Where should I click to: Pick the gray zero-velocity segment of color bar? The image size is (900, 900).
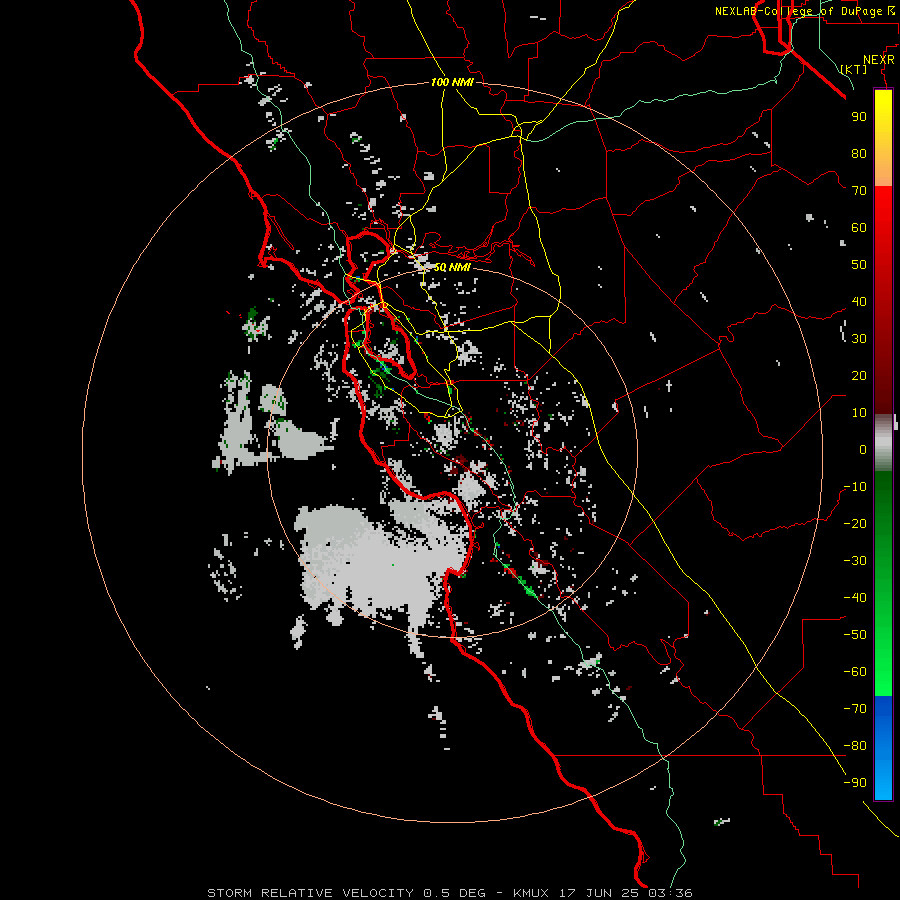[883, 442]
